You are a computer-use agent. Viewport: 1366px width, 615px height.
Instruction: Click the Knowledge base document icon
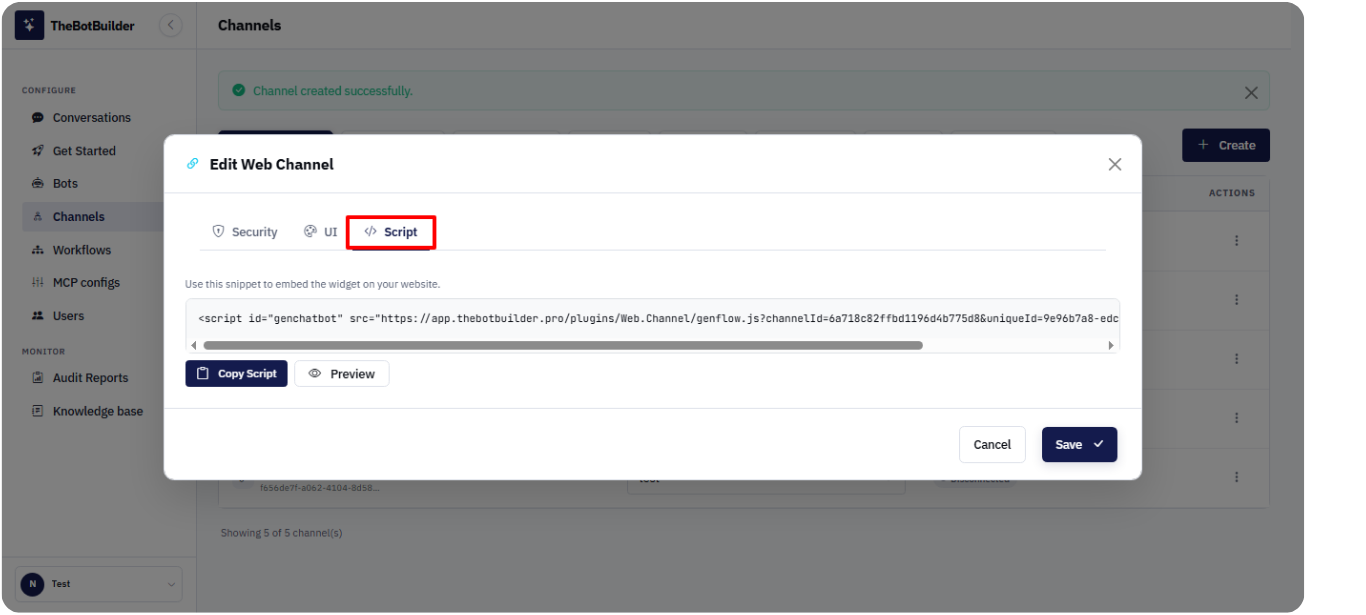38,411
